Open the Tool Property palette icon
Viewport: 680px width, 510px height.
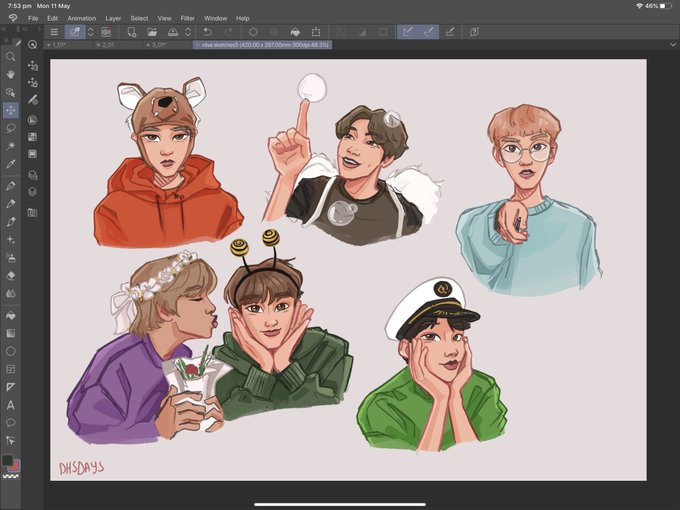tap(33, 82)
